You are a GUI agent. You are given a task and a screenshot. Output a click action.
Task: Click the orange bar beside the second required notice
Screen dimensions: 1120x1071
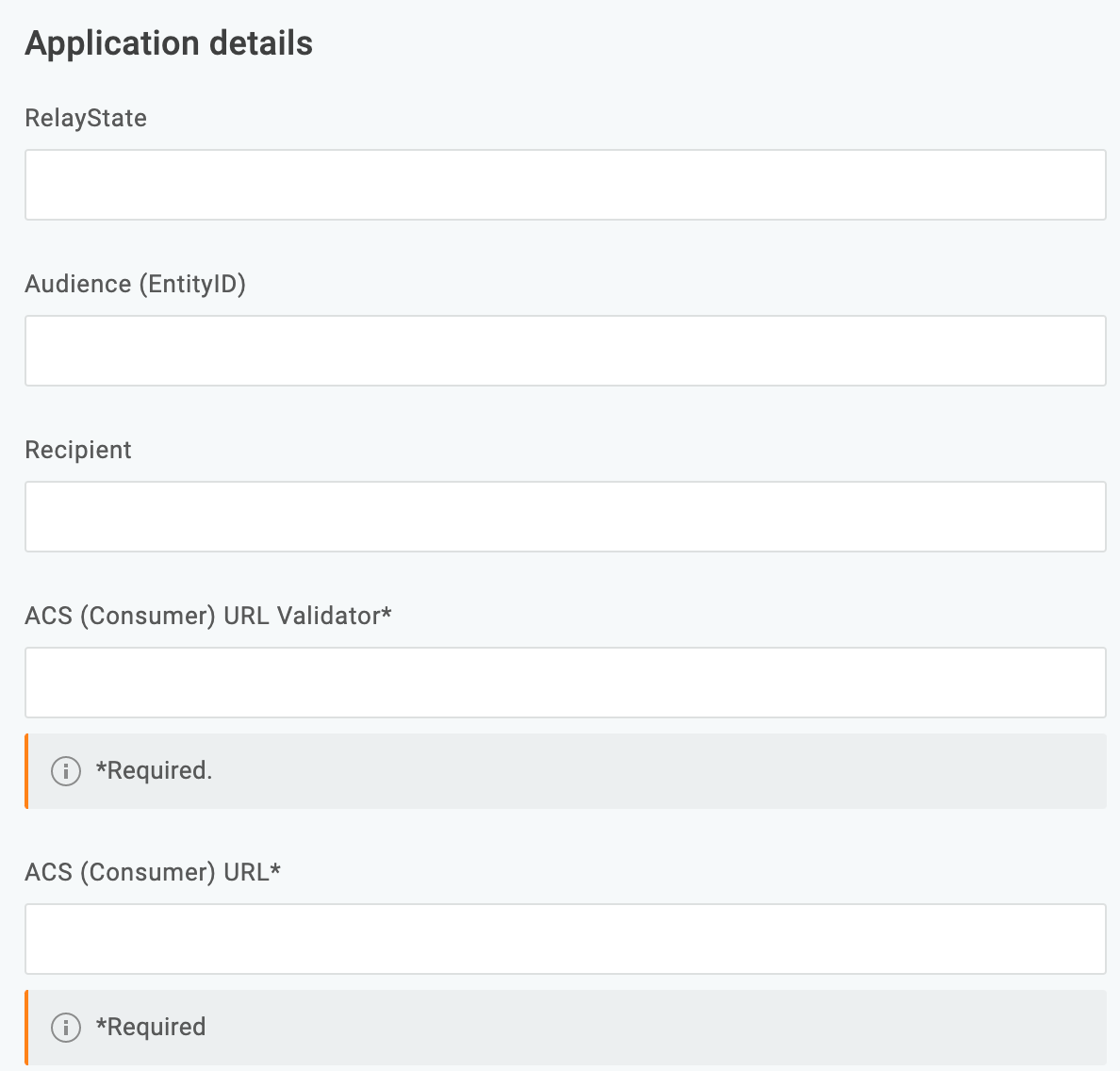pyautogui.click(x=27, y=1027)
